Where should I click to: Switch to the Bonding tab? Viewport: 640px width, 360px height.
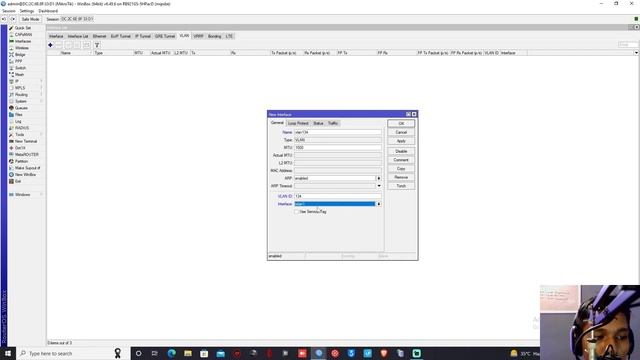(214, 36)
